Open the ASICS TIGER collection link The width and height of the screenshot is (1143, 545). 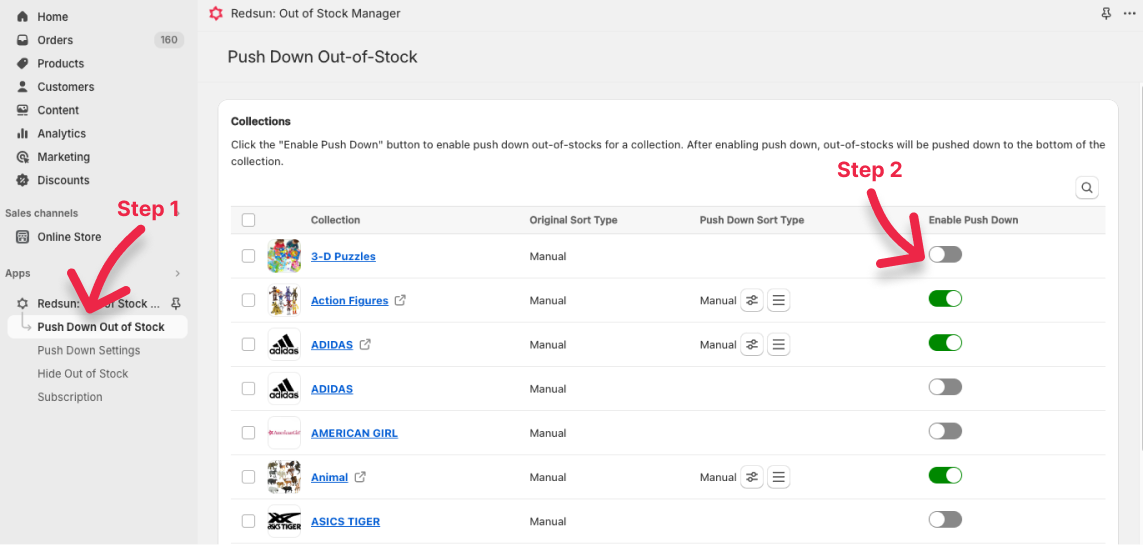pos(346,522)
